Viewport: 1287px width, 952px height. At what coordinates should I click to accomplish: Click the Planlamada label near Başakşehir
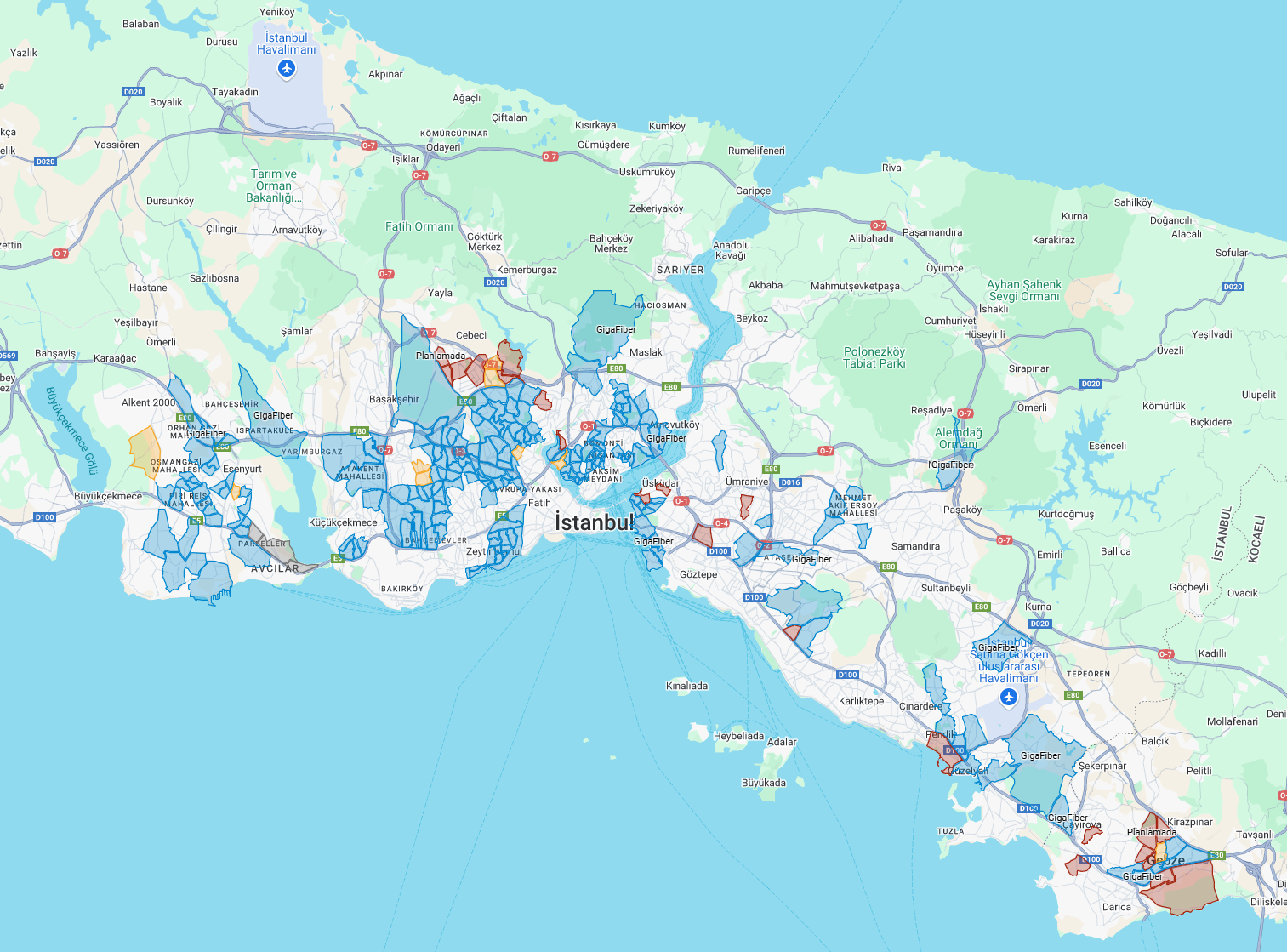tap(441, 356)
